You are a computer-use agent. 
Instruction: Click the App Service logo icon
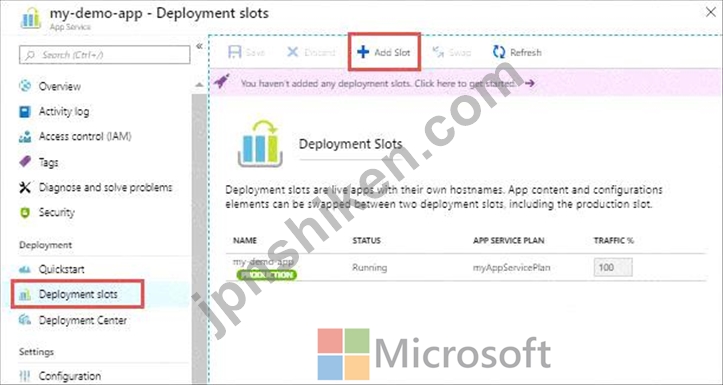[x=30, y=18]
